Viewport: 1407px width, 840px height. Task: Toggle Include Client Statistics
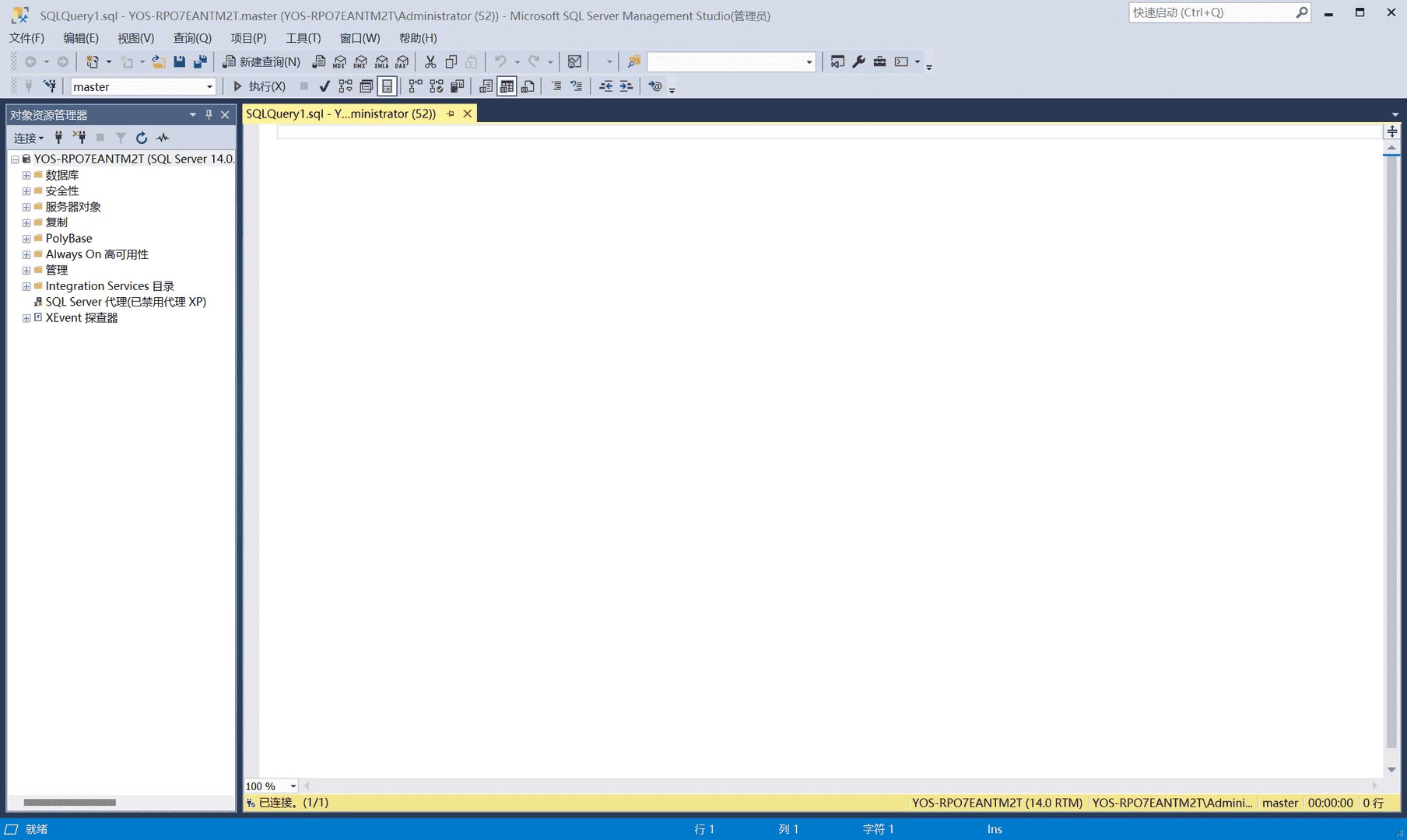click(458, 86)
